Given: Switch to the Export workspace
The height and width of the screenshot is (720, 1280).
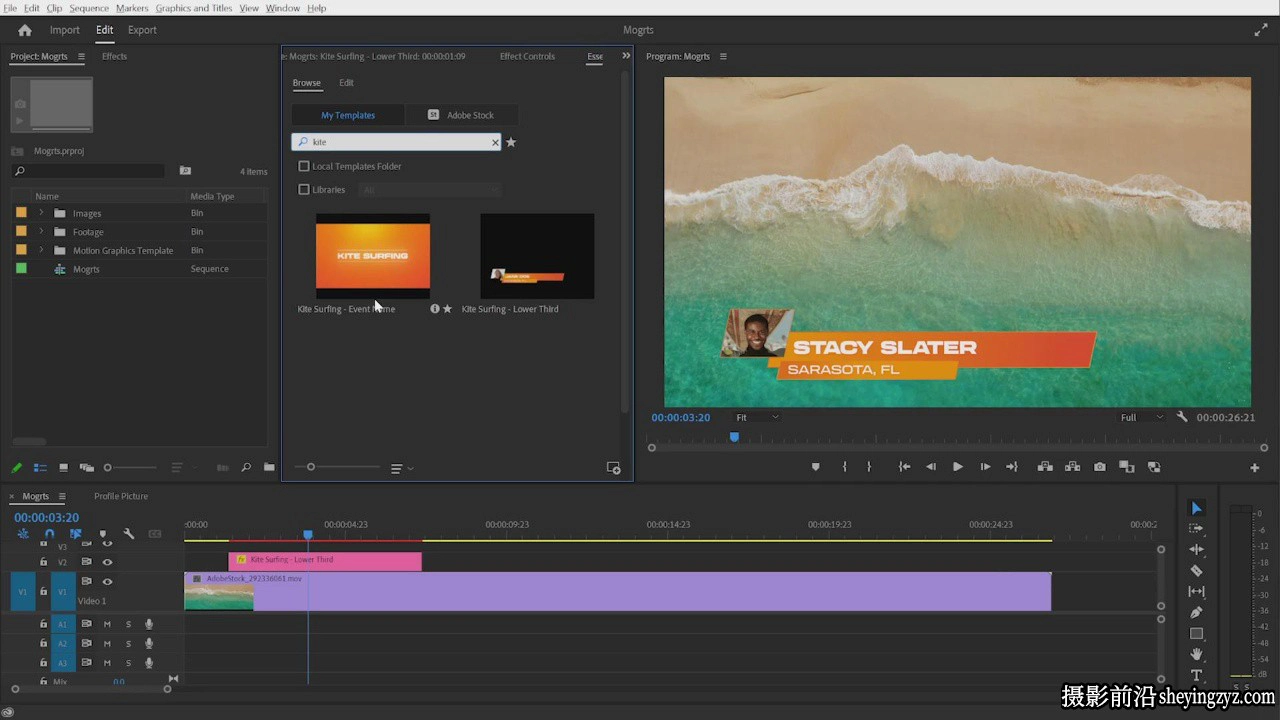Looking at the screenshot, I should click(142, 30).
